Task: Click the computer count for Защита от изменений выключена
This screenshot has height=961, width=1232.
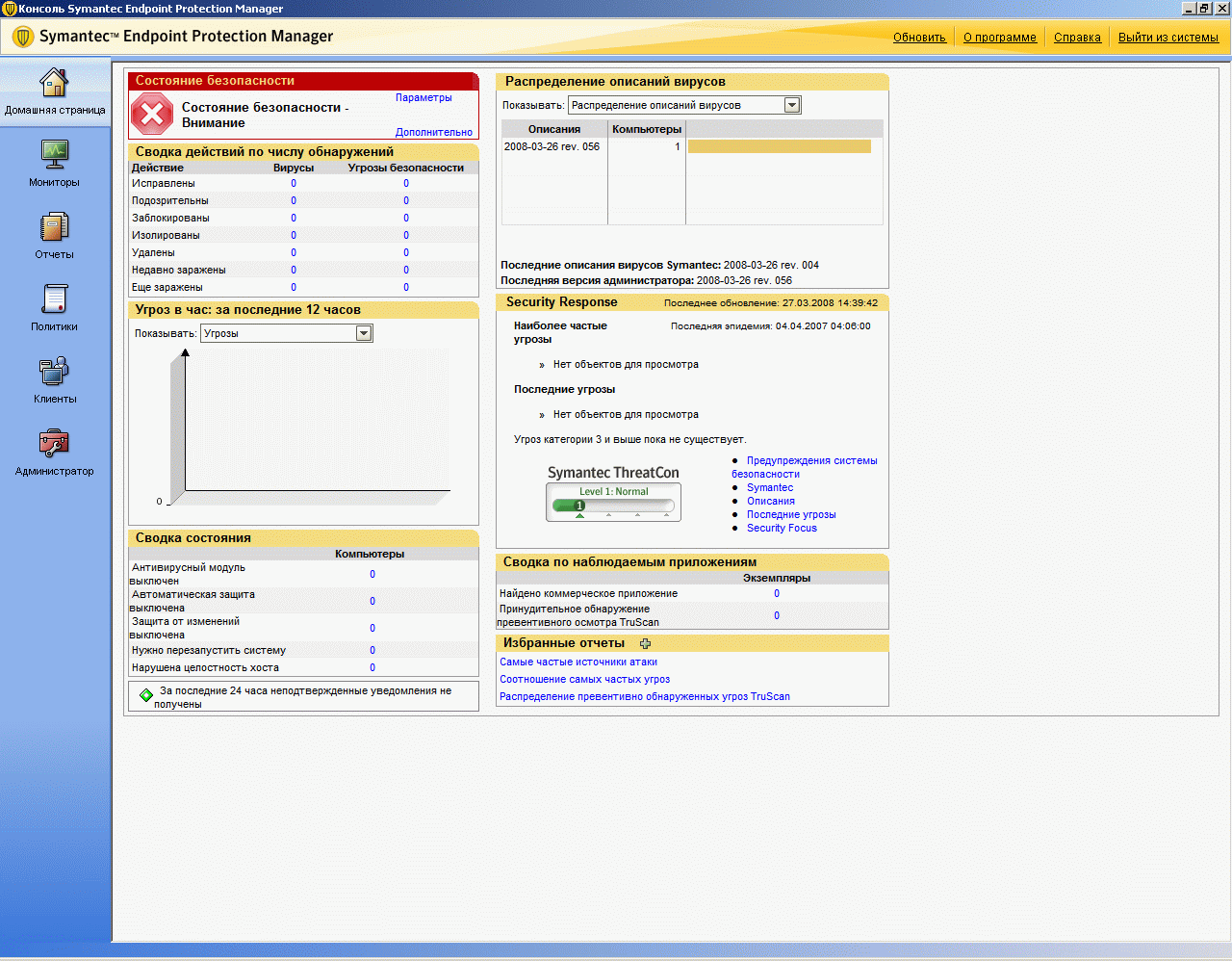Action: pyautogui.click(x=372, y=628)
